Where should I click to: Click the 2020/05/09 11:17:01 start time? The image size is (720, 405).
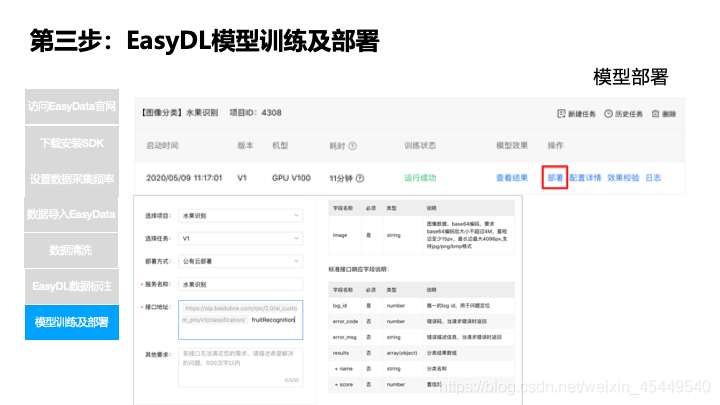tap(184, 178)
